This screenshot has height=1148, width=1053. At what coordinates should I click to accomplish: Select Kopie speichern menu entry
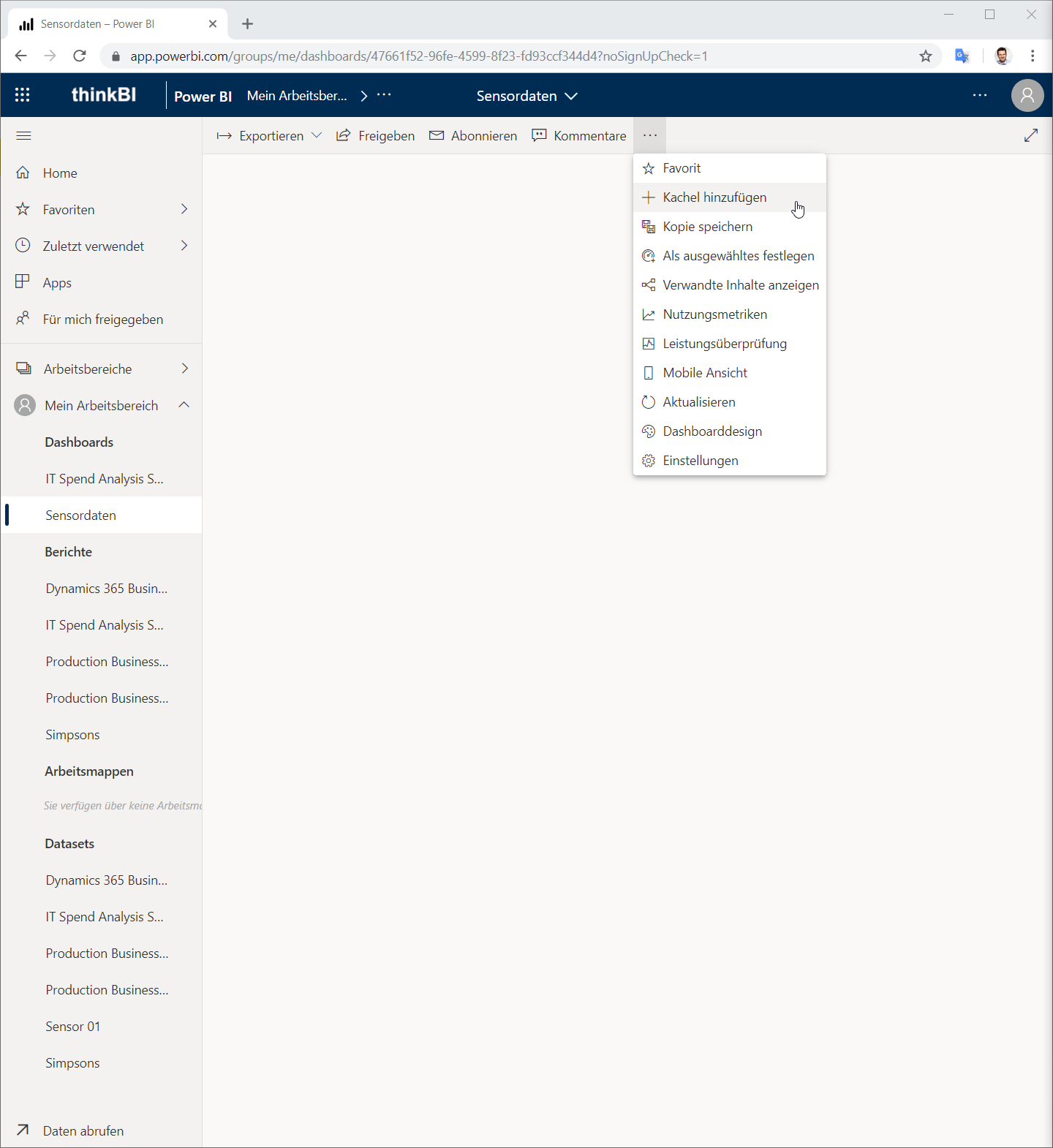730,227
